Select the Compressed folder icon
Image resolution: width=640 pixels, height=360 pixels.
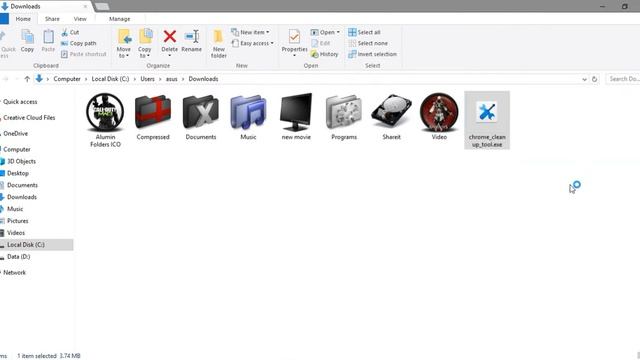pyautogui.click(x=153, y=117)
